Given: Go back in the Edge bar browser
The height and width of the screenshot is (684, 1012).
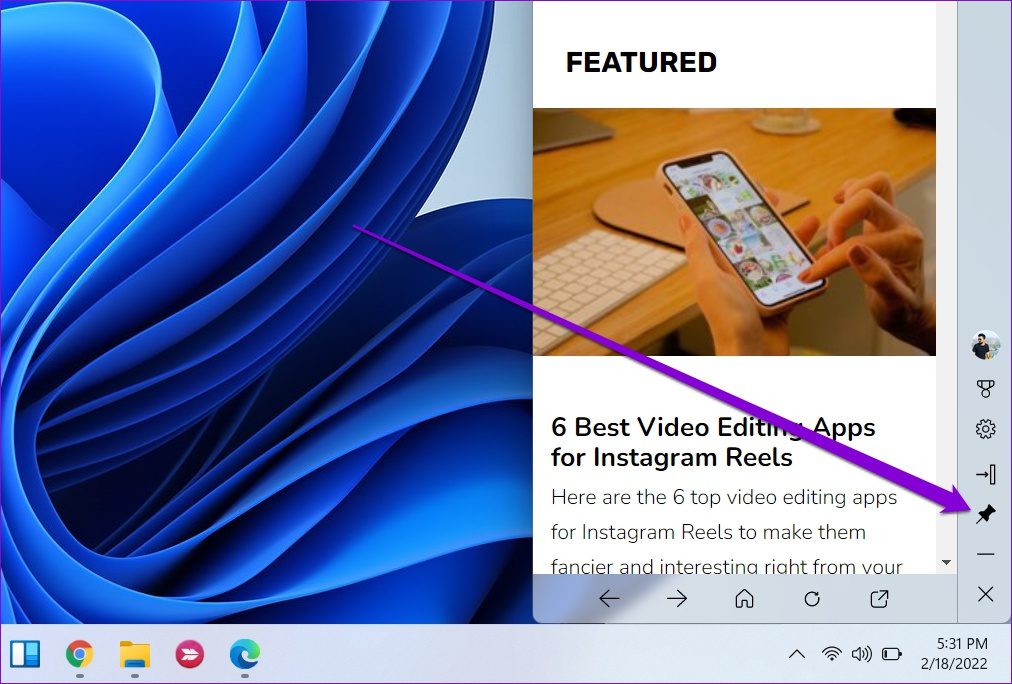Looking at the screenshot, I should pyautogui.click(x=609, y=599).
